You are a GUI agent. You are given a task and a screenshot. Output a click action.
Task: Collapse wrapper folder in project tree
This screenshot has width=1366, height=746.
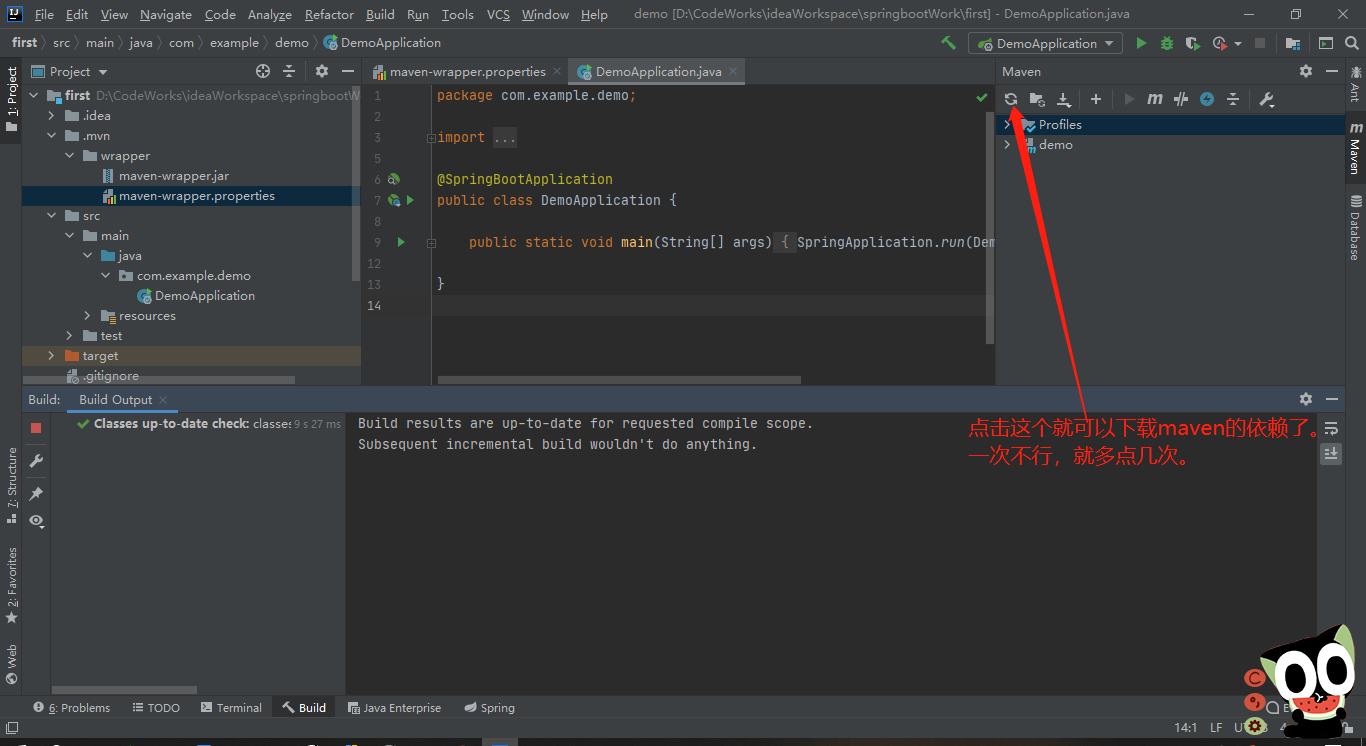pos(69,156)
